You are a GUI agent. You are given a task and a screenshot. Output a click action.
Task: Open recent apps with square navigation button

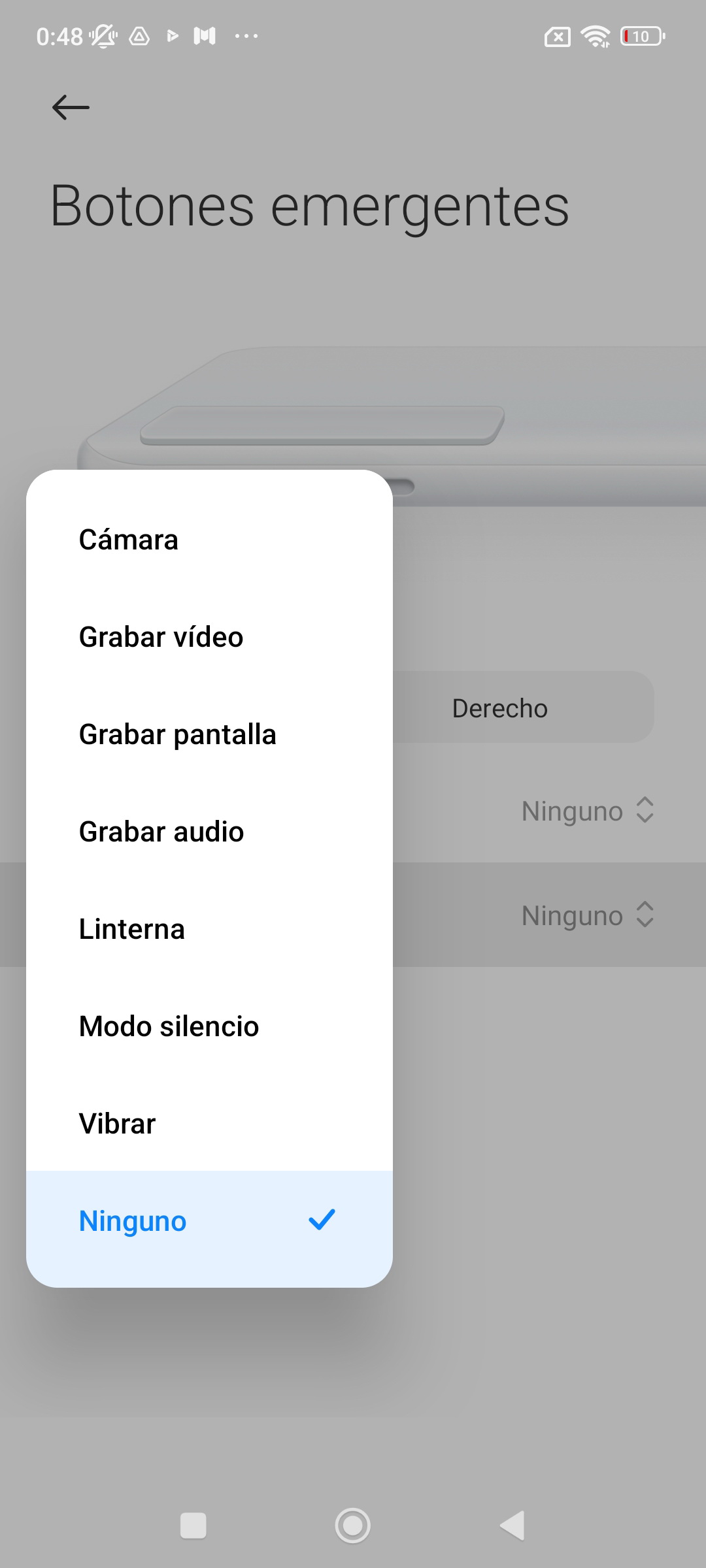pos(193,1526)
